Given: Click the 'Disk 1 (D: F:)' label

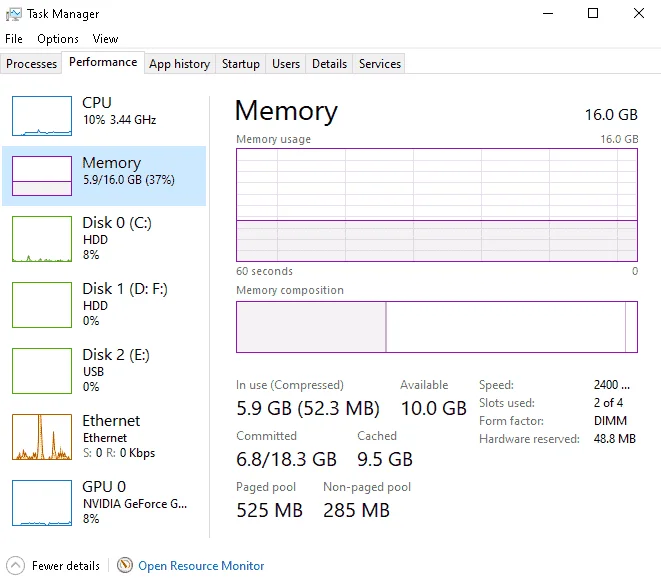Looking at the screenshot, I should [x=125, y=289].
